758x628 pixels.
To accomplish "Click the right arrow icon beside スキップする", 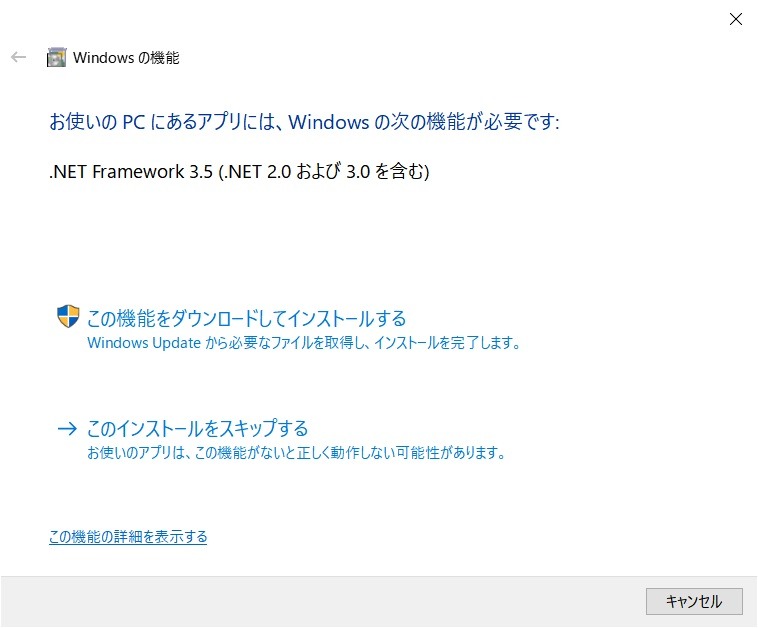I will click(x=67, y=428).
